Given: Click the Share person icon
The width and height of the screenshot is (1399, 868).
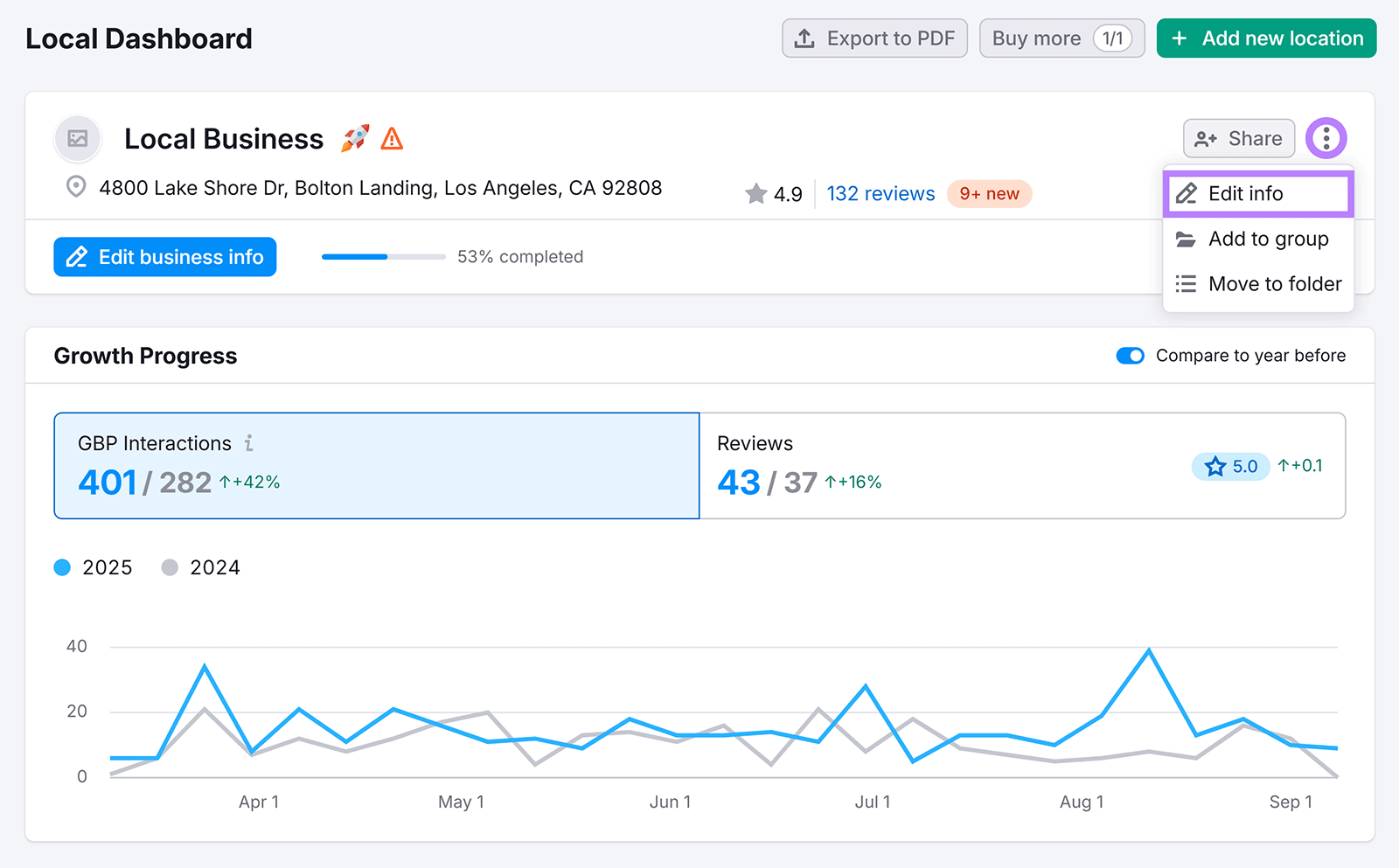Looking at the screenshot, I should 1207,138.
